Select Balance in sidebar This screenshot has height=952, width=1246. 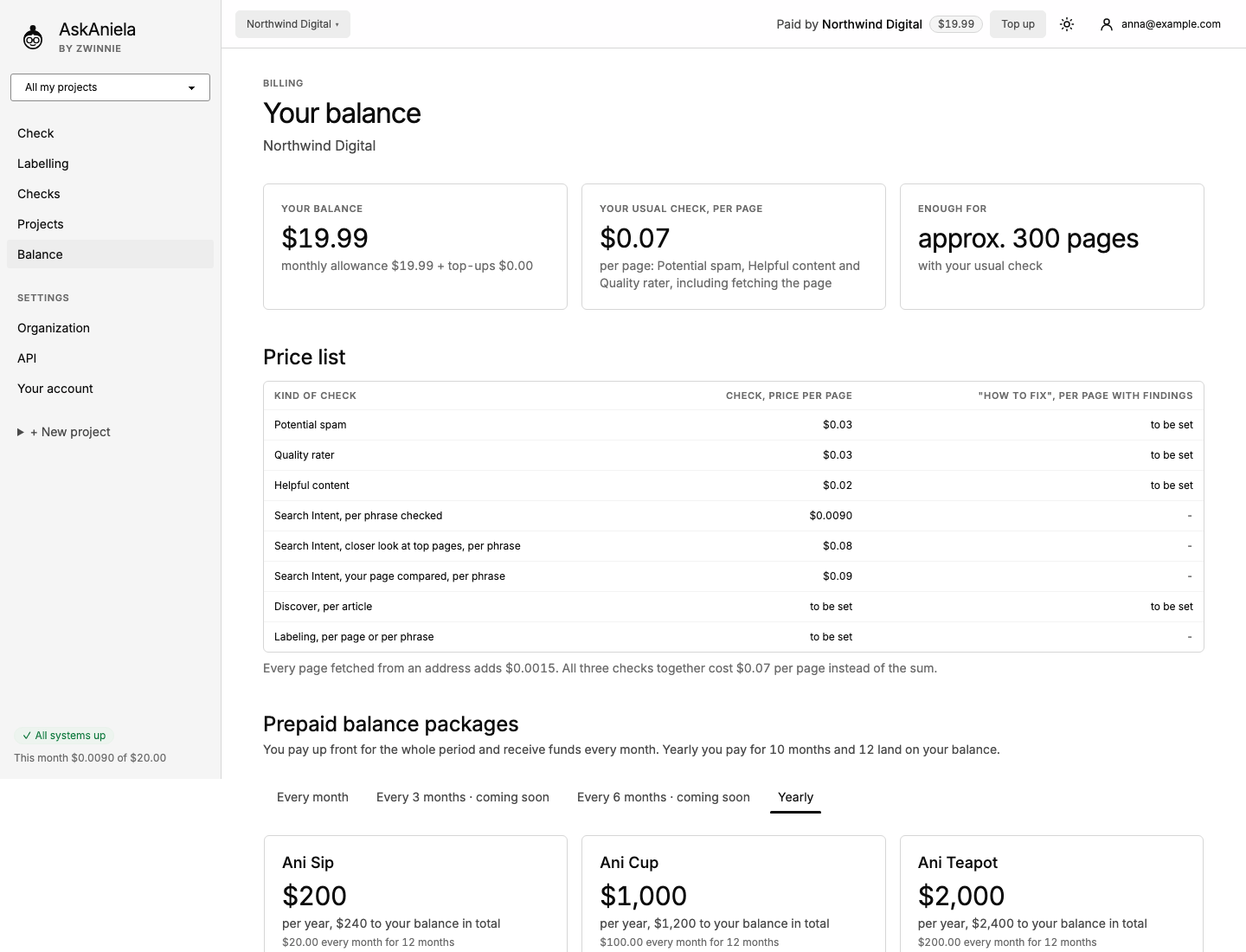pyautogui.click(x=110, y=254)
